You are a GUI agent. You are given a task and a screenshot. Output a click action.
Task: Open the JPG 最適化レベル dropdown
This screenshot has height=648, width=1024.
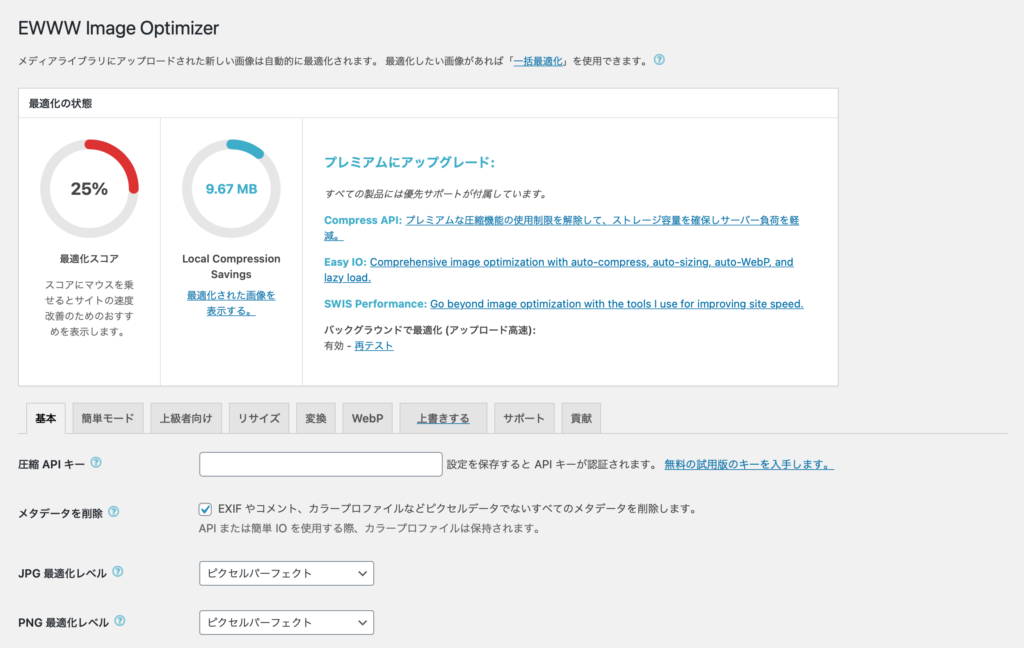point(286,574)
